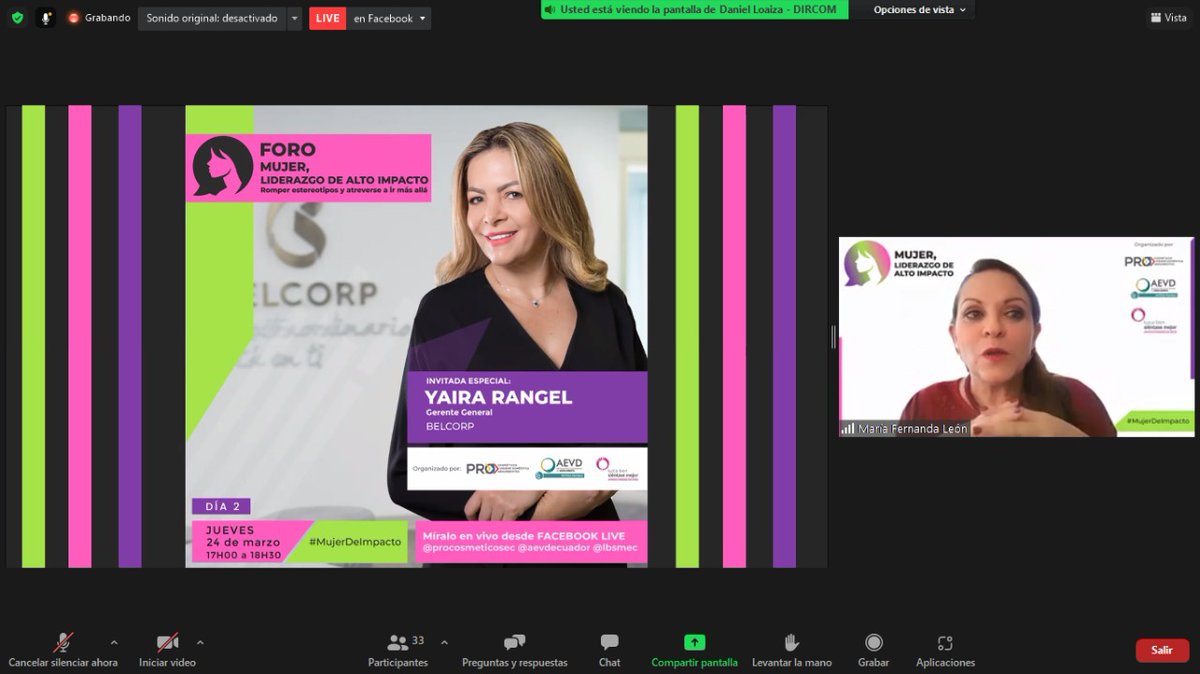Click the green Compartir pantalla button
The width and height of the screenshot is (1200, 674).
click(x=694, y=650)
